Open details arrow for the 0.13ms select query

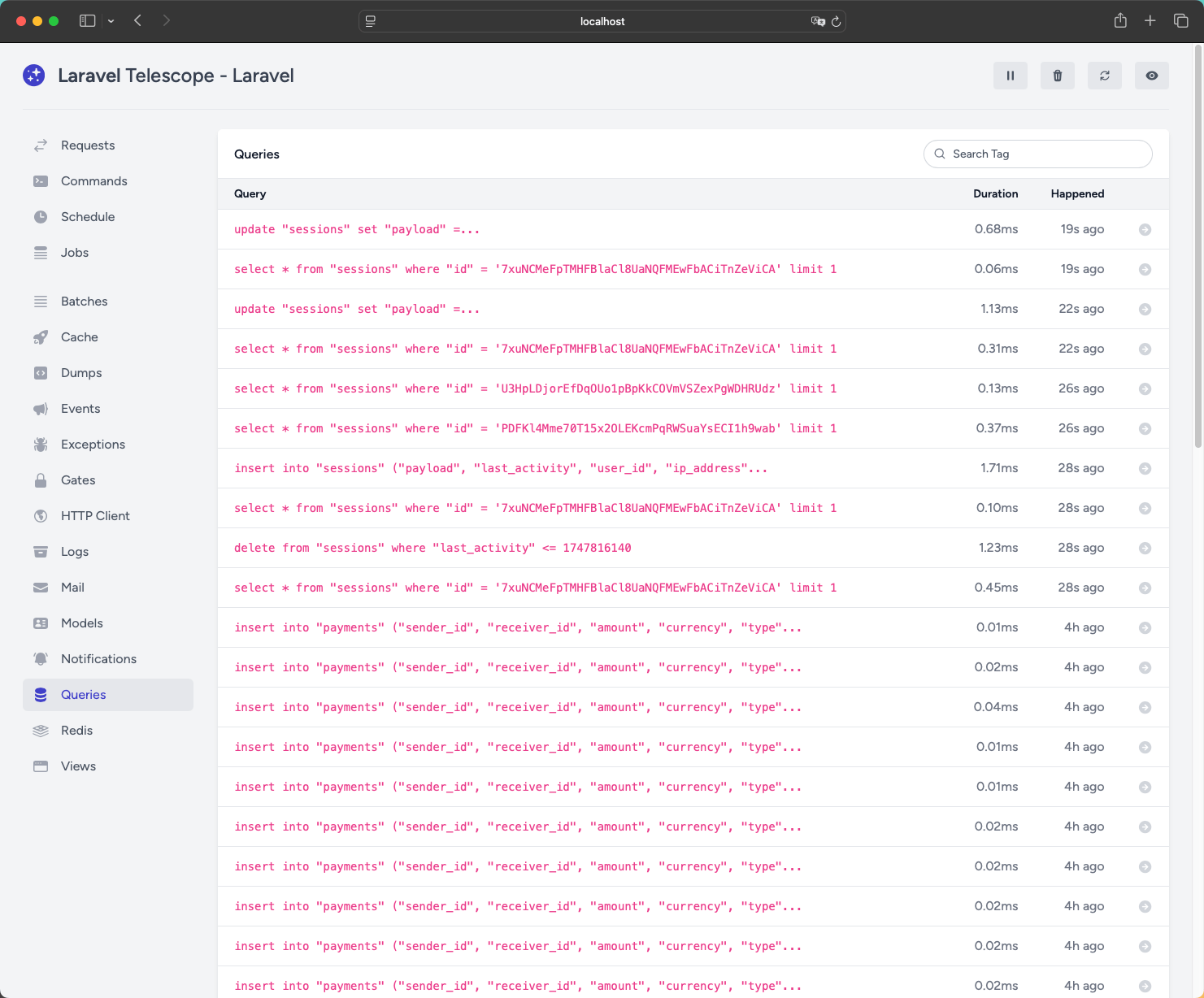(x=1145, y=389)
